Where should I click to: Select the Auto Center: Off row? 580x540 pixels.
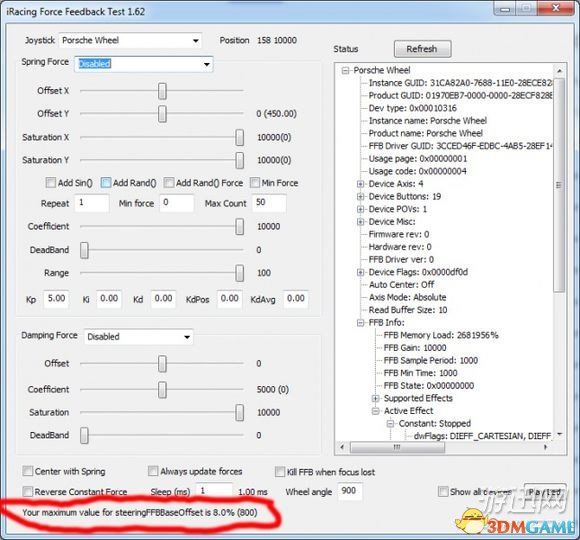click(401, 285)
